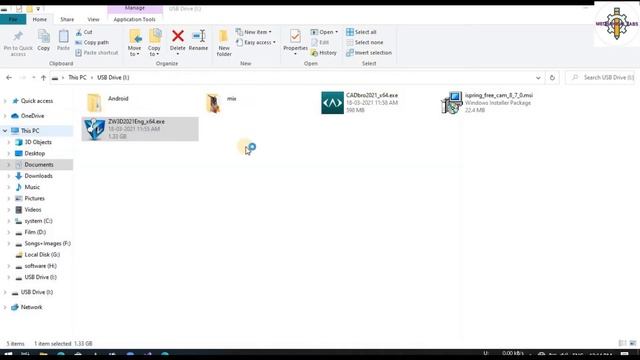Select ispring_free_cam installer icon

(x=452, y=103)
